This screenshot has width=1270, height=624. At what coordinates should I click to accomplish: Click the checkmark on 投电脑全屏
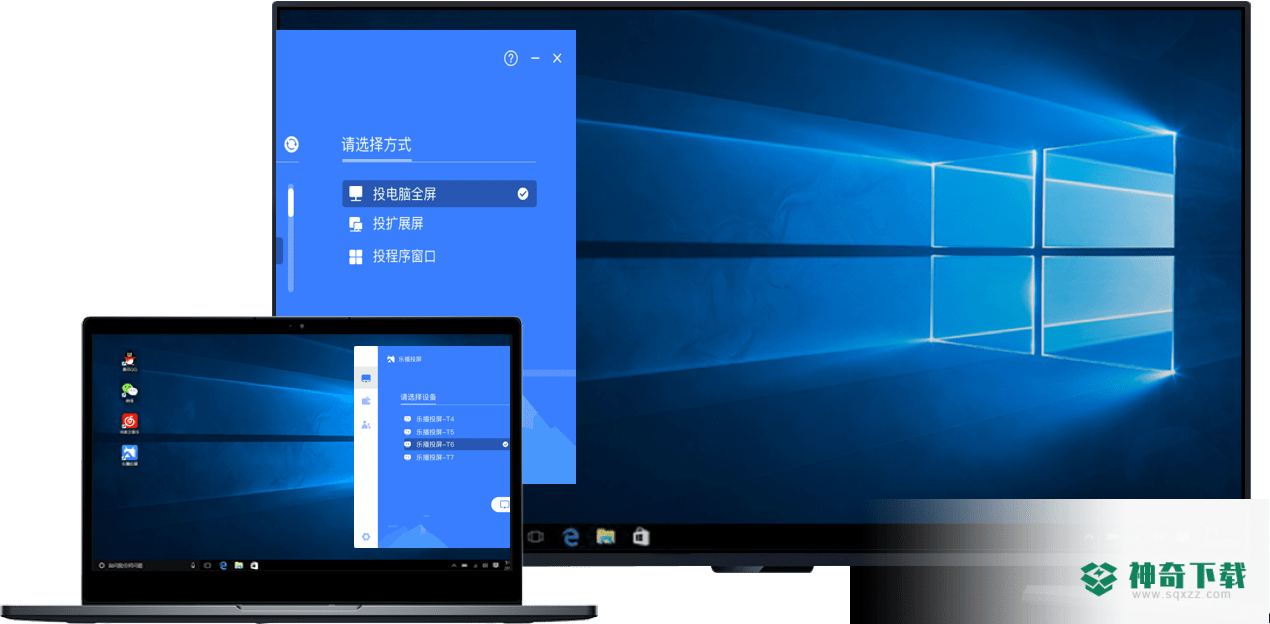pyautogui.click(x=522, y=194)
